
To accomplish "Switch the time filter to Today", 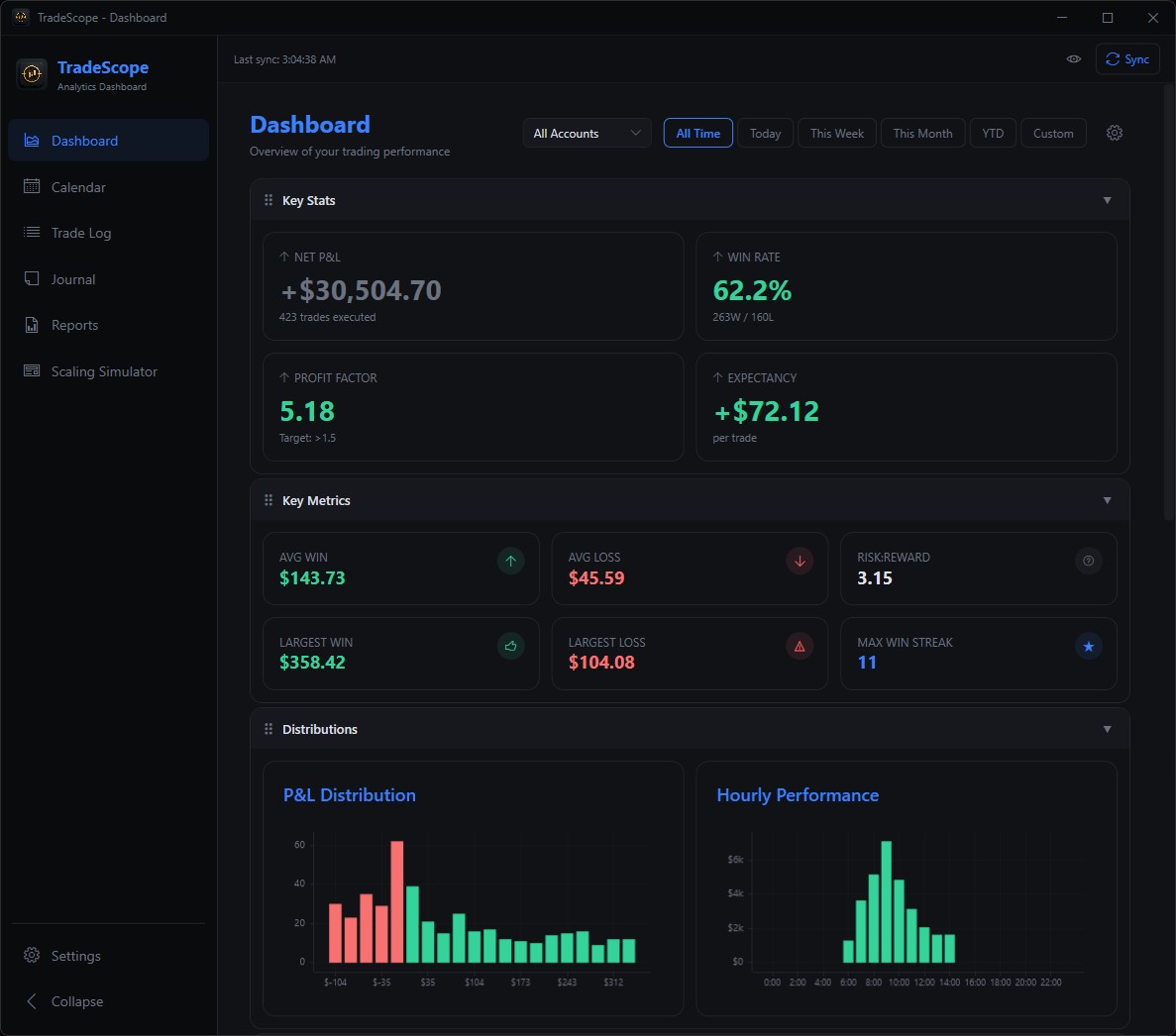I will 765,133.
